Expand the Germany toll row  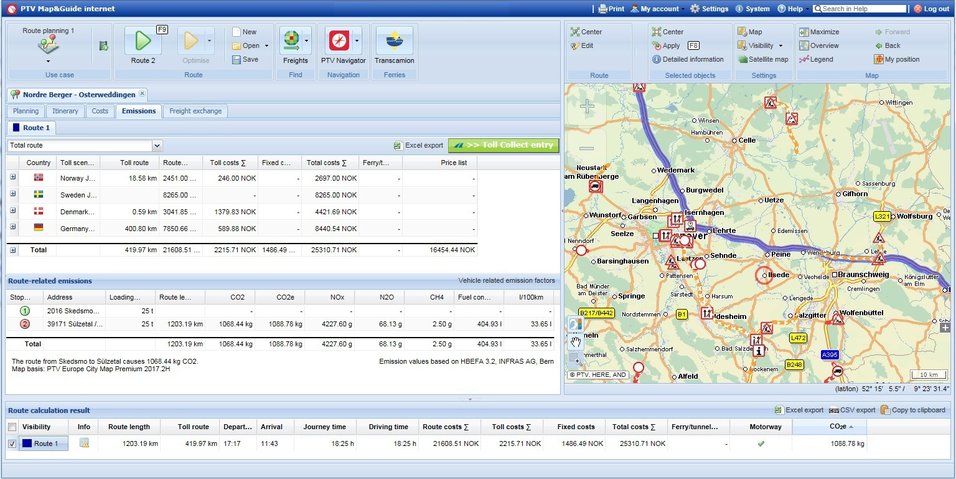click(13, 227)
